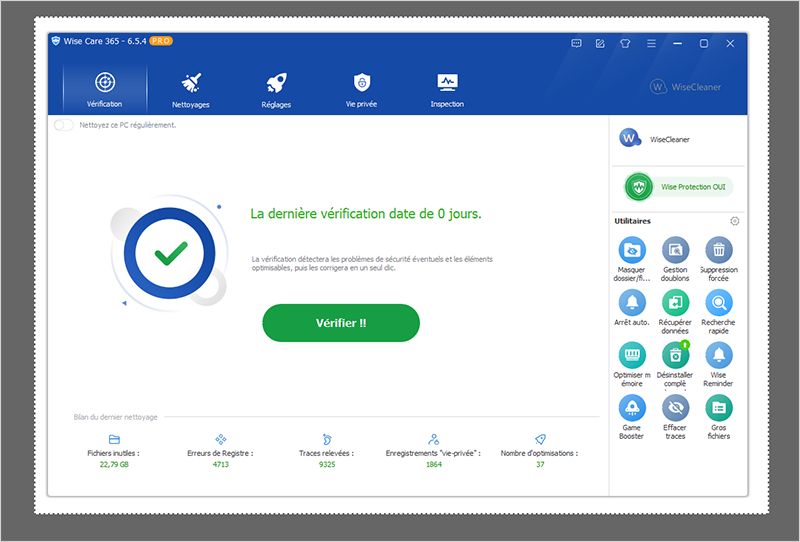Screen dimensions: 800x542
Task: Click the Wise Care 365 shield logo
Action: tap(56, 41)
